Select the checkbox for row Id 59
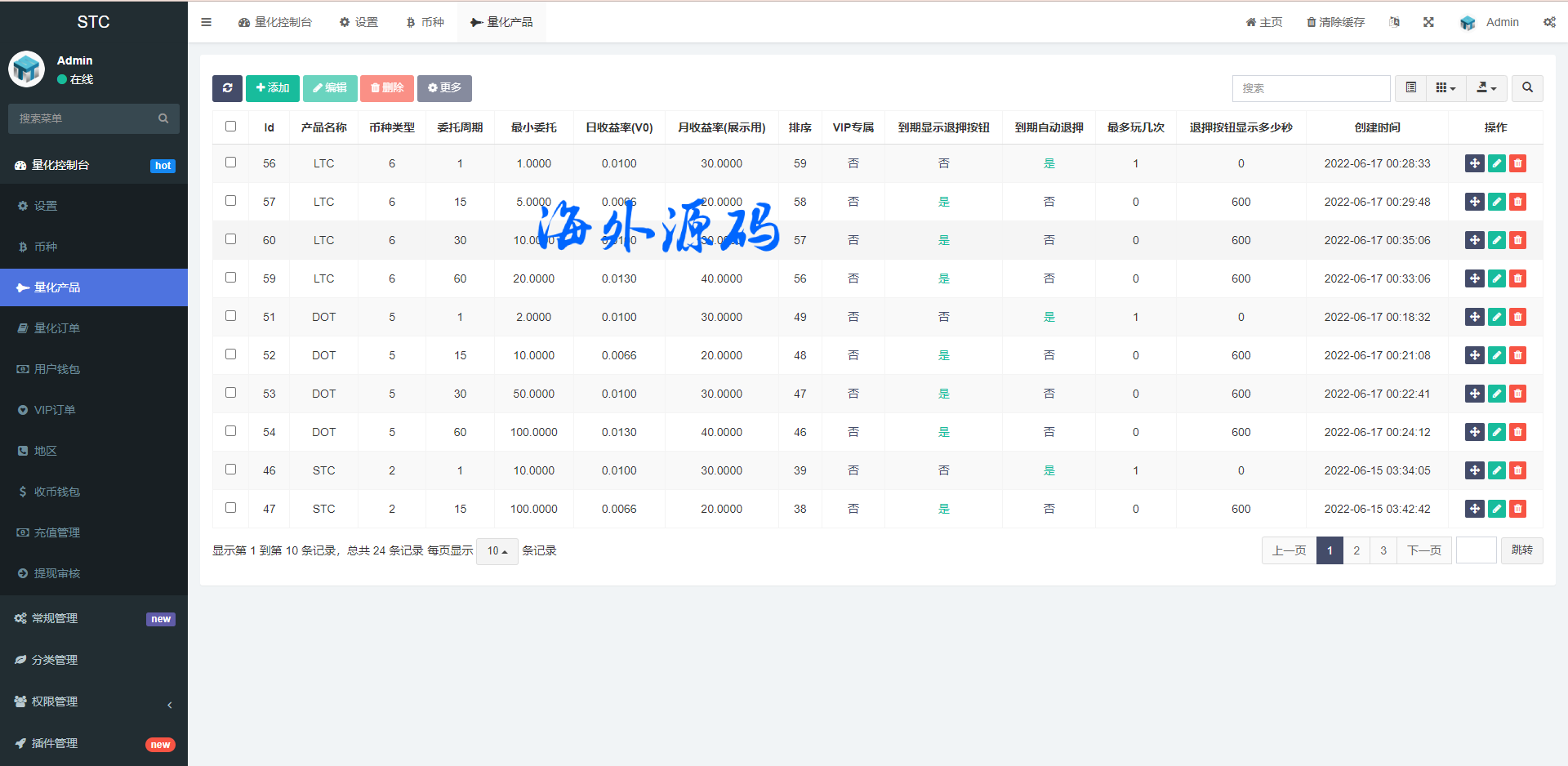Screen dimensions: 1568x766 click(x=230, y=278)
